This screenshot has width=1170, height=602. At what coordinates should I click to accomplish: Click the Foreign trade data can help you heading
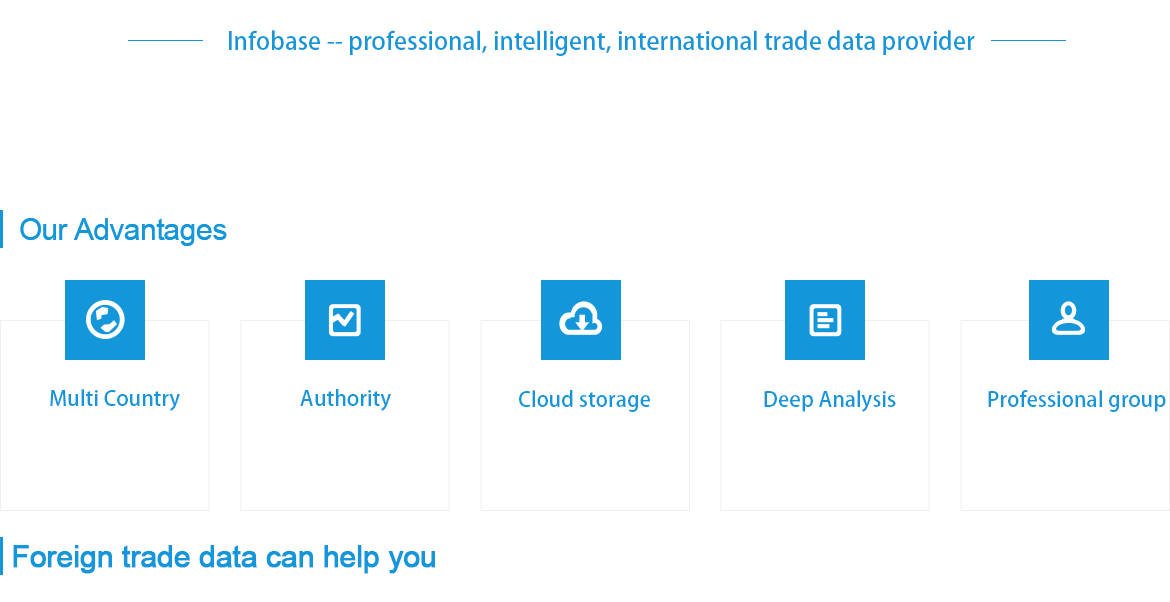tap(224, 557)
